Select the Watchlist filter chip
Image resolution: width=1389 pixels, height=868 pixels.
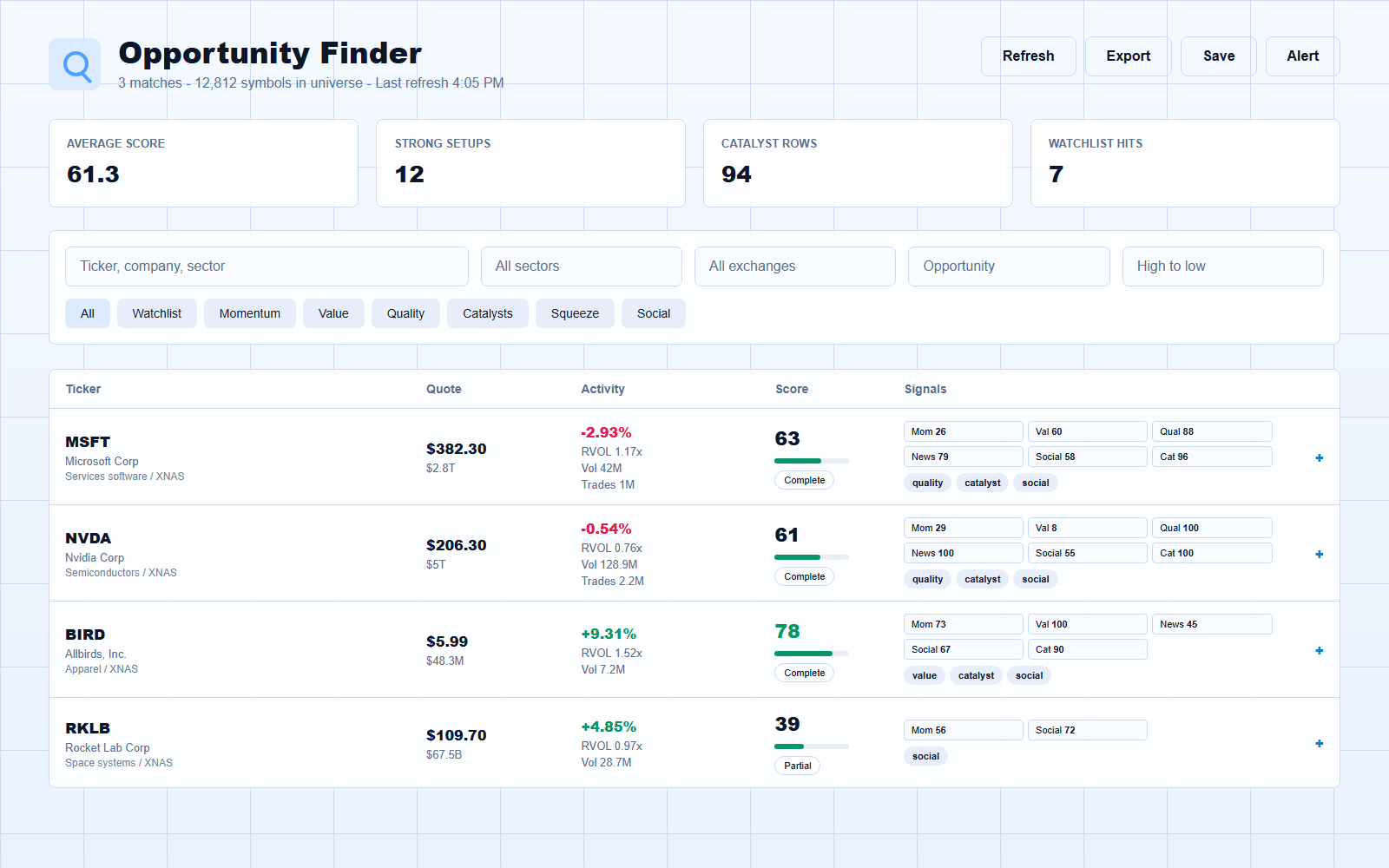coord(157,313)
